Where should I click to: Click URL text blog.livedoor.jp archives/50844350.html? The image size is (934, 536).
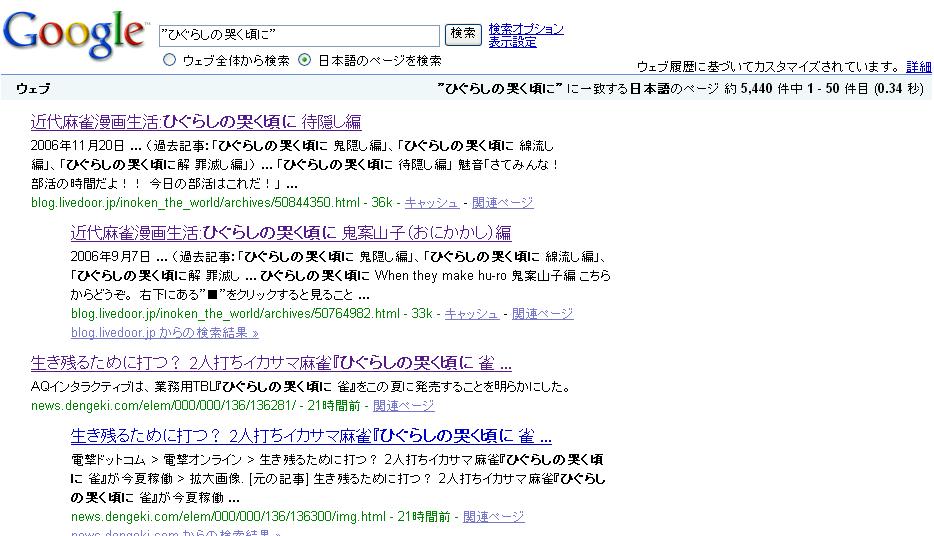[x=195, y=202]
